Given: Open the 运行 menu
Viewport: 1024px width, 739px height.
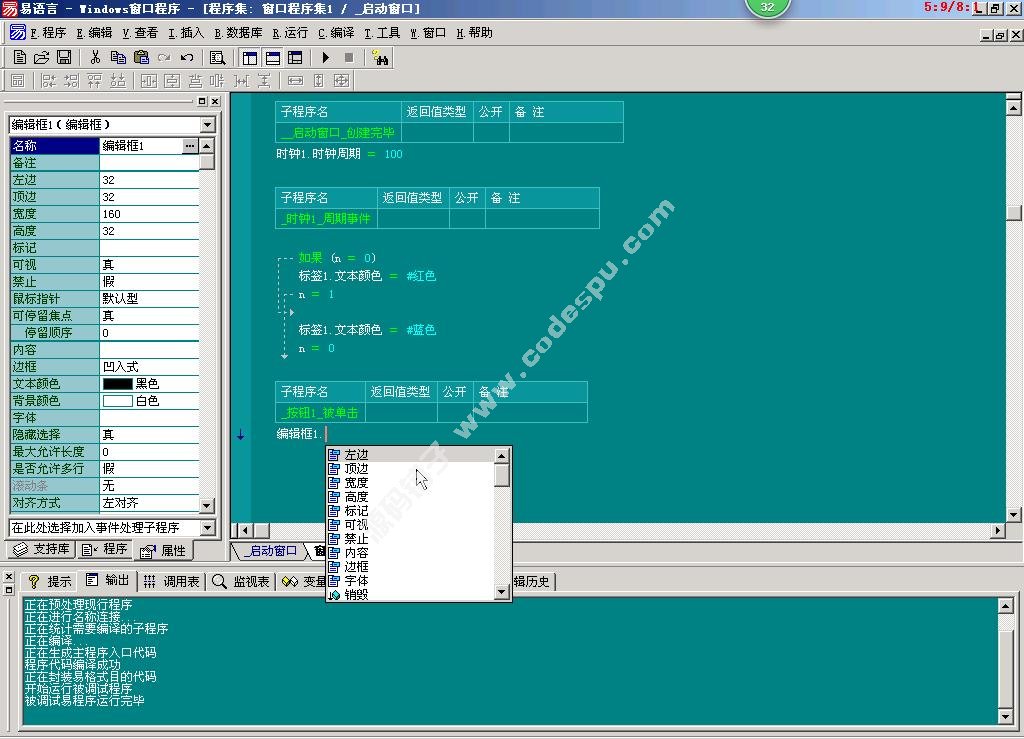Looking at the screenshot, I should click(x=290, y=33).
